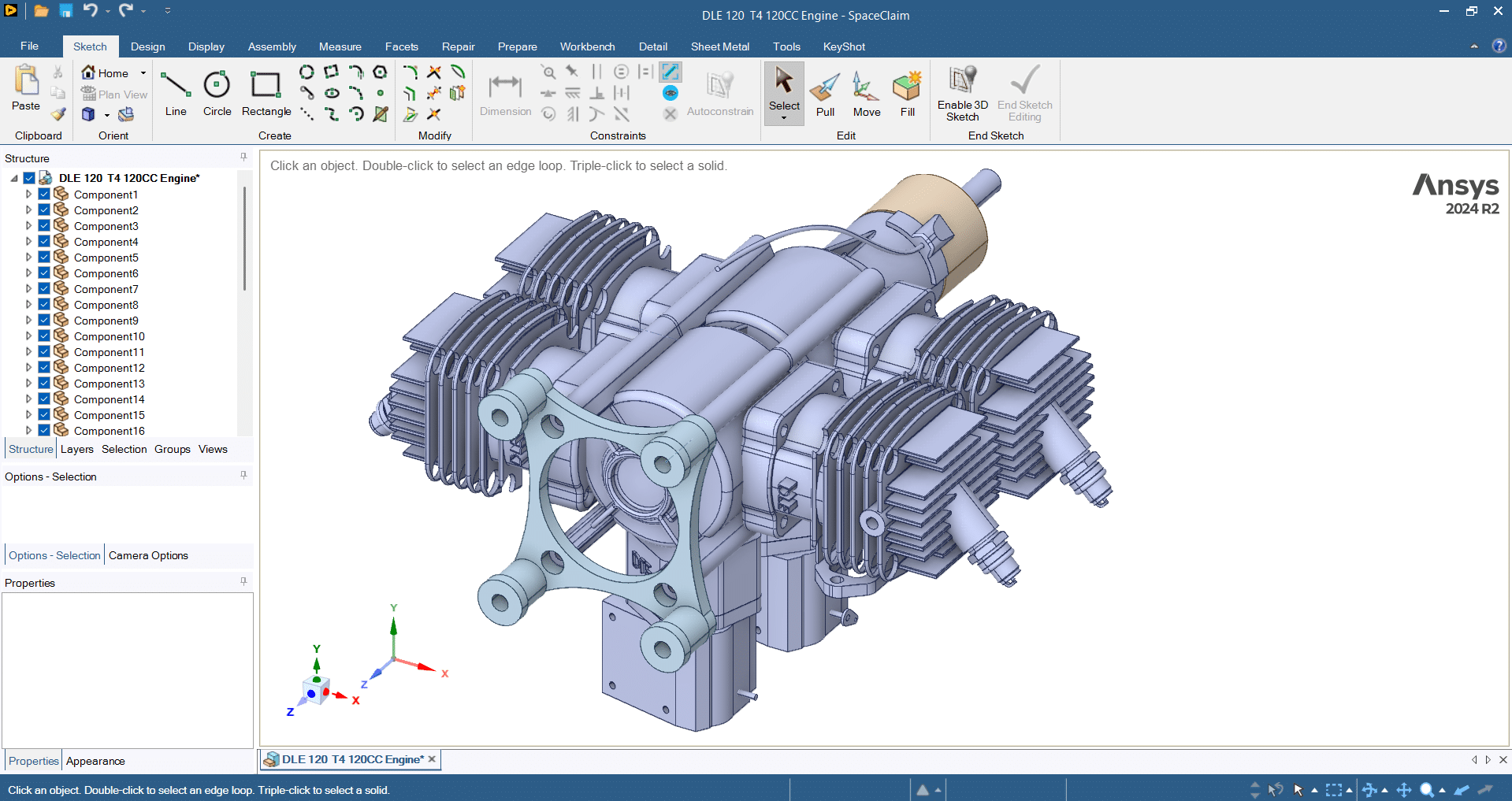Uncheck Component3 visibility checkbox

click(44, 226)
